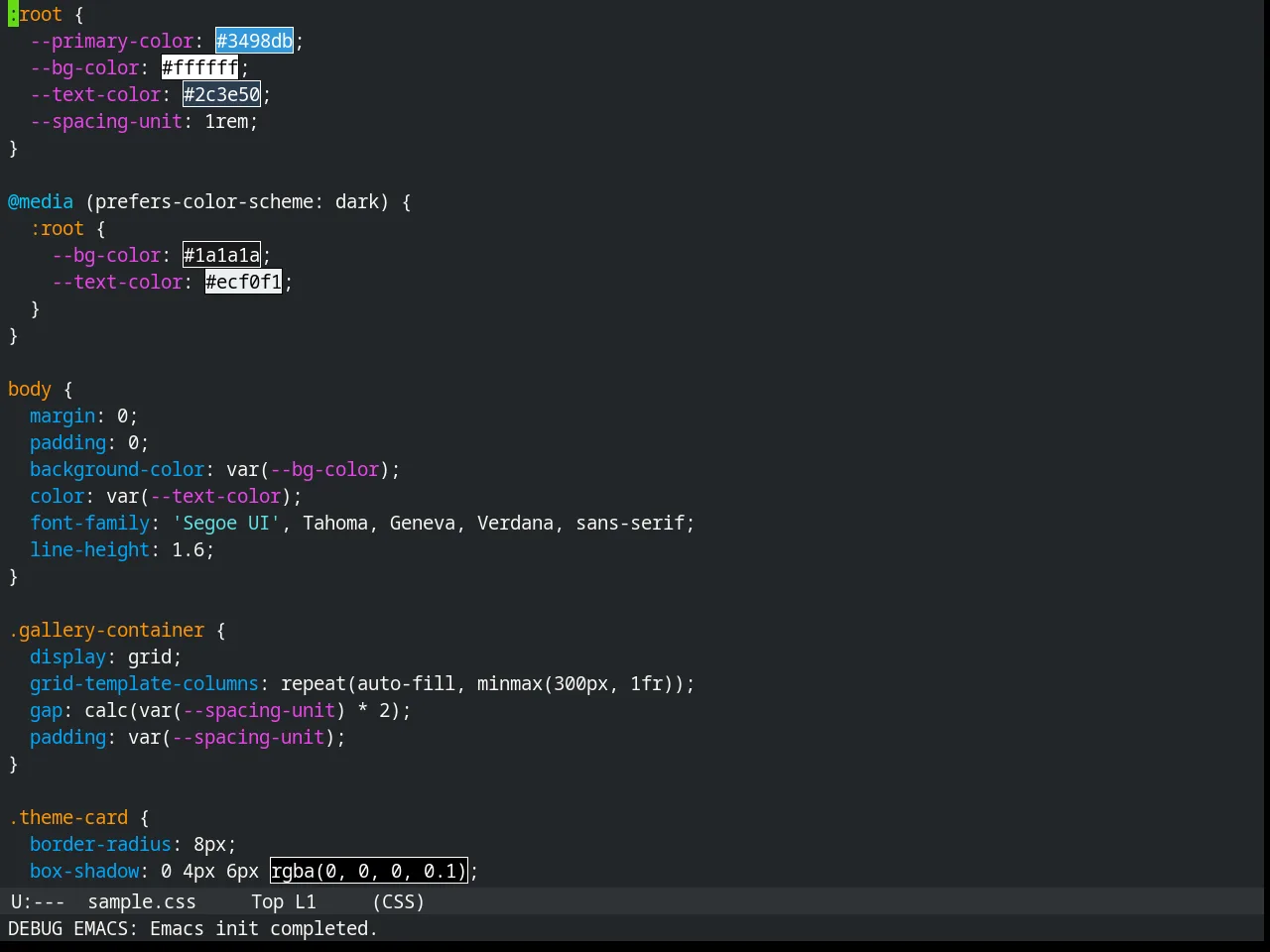Click the color property in body
Image resolution: width=1270 pixels, height=952 pixels.
(57, 496)
